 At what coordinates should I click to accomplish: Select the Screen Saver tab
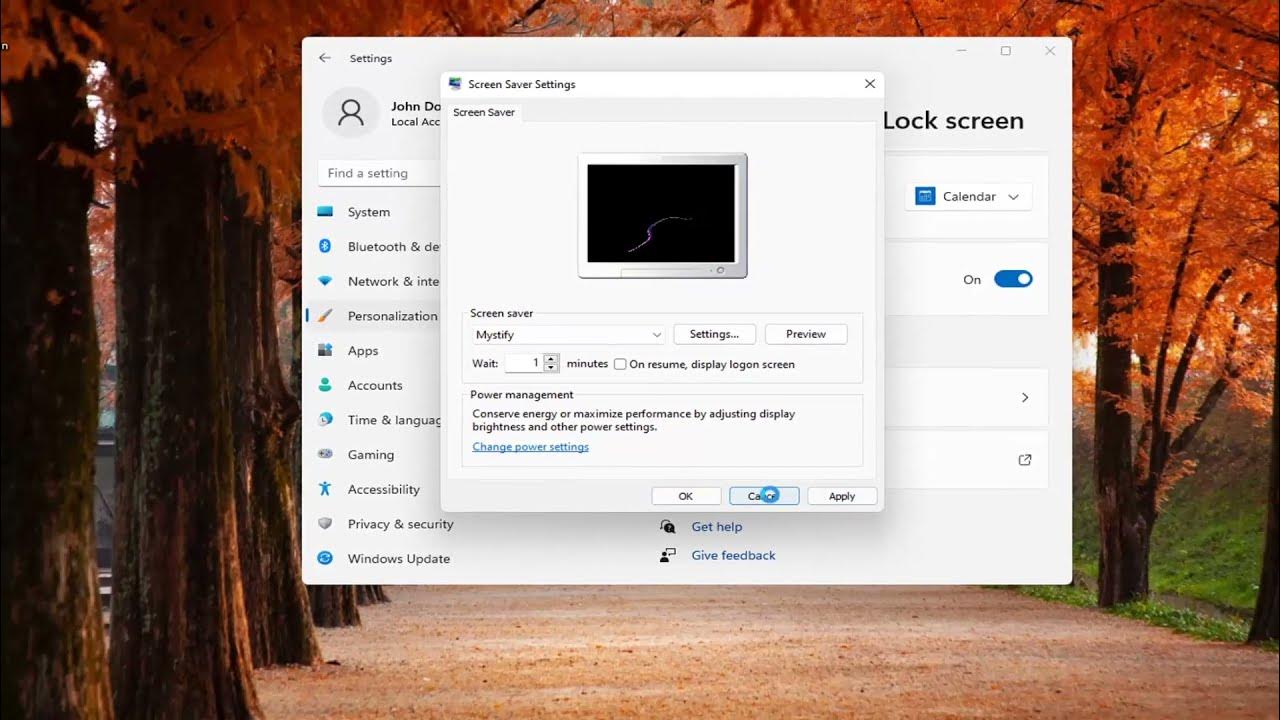(484, 112)
